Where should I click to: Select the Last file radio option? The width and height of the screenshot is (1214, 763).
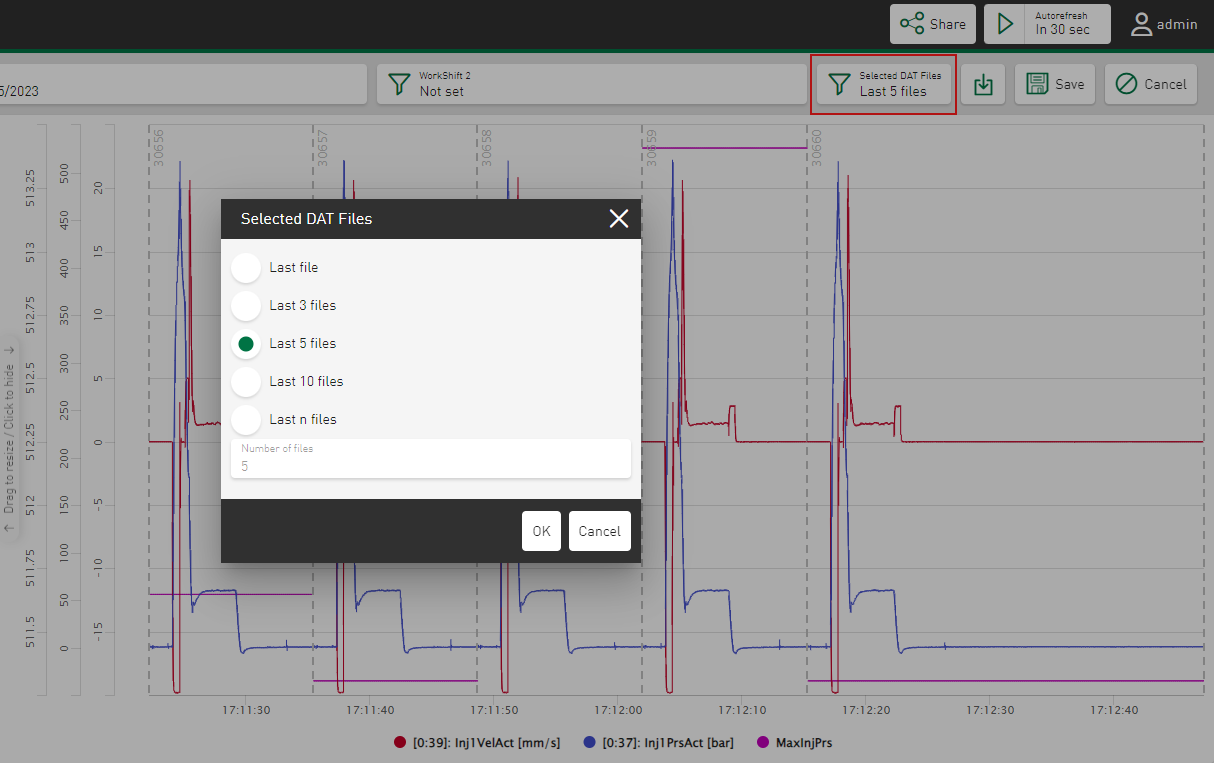(x=246, y=268)
